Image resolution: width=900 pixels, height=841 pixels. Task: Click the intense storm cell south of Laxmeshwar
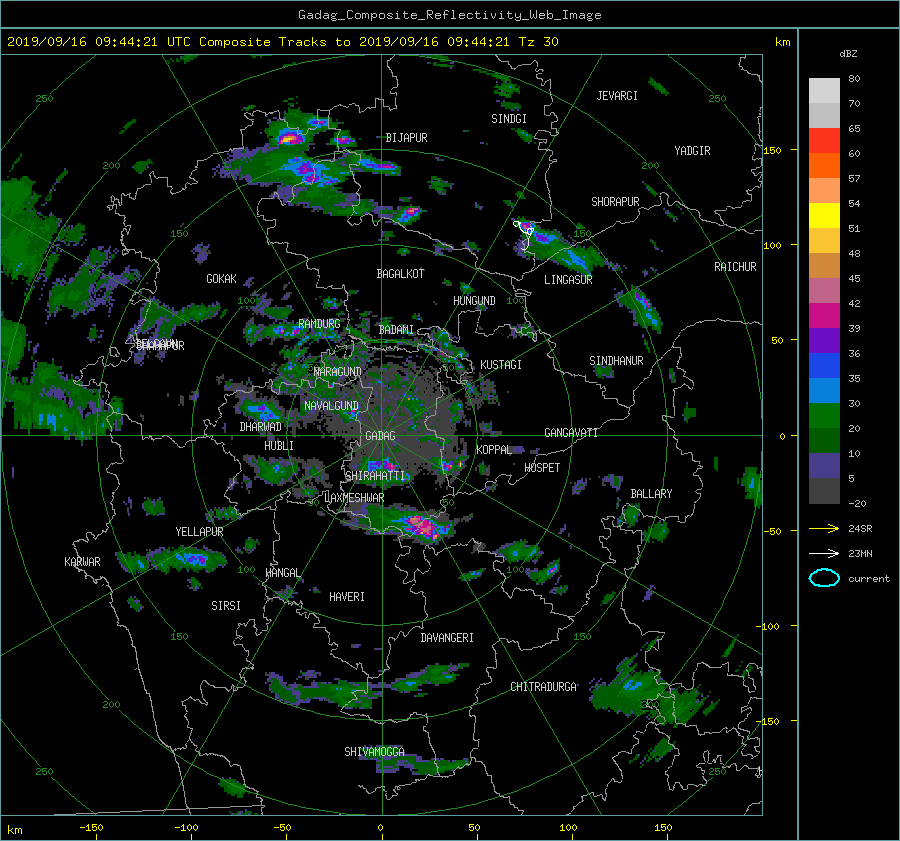[x=422, y=526]
